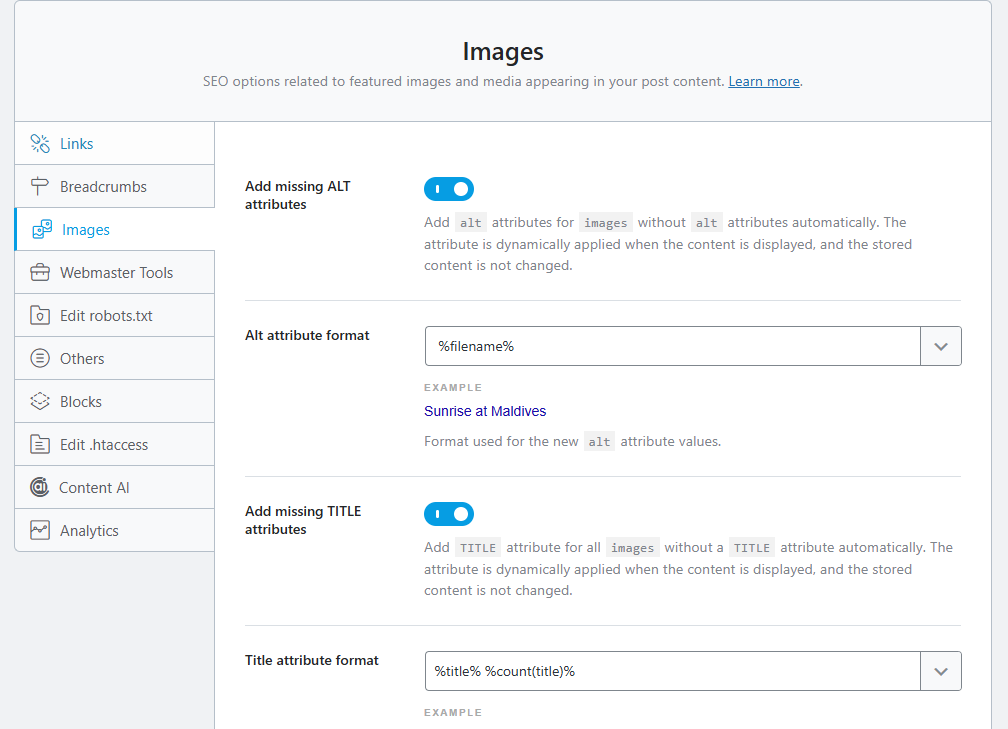Click the Others list icon
This screenshot has width=1008, height=729.
click(40, 359)
